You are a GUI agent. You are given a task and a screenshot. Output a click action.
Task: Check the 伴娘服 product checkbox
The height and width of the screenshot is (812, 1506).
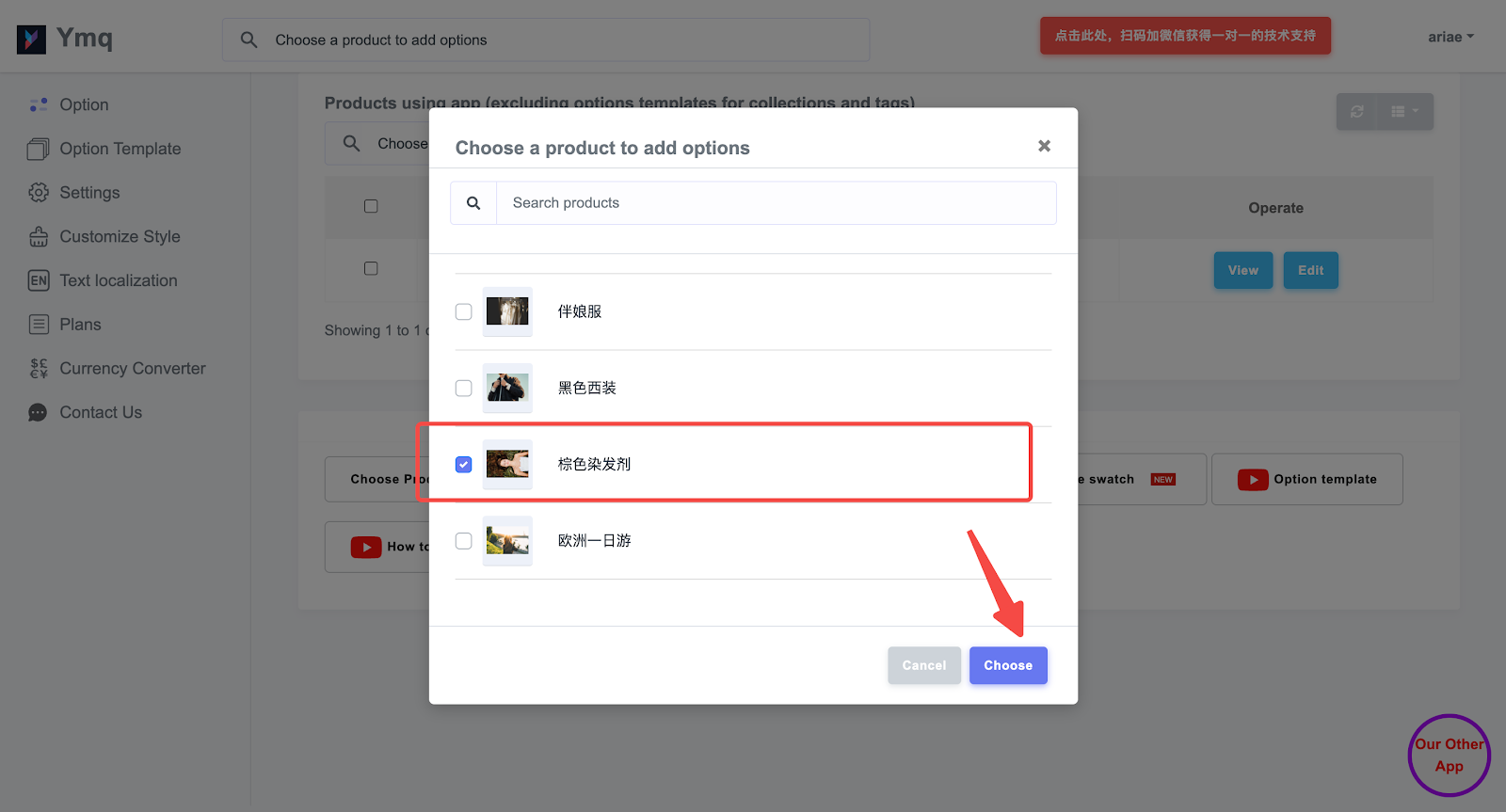(x=464, y=312)
